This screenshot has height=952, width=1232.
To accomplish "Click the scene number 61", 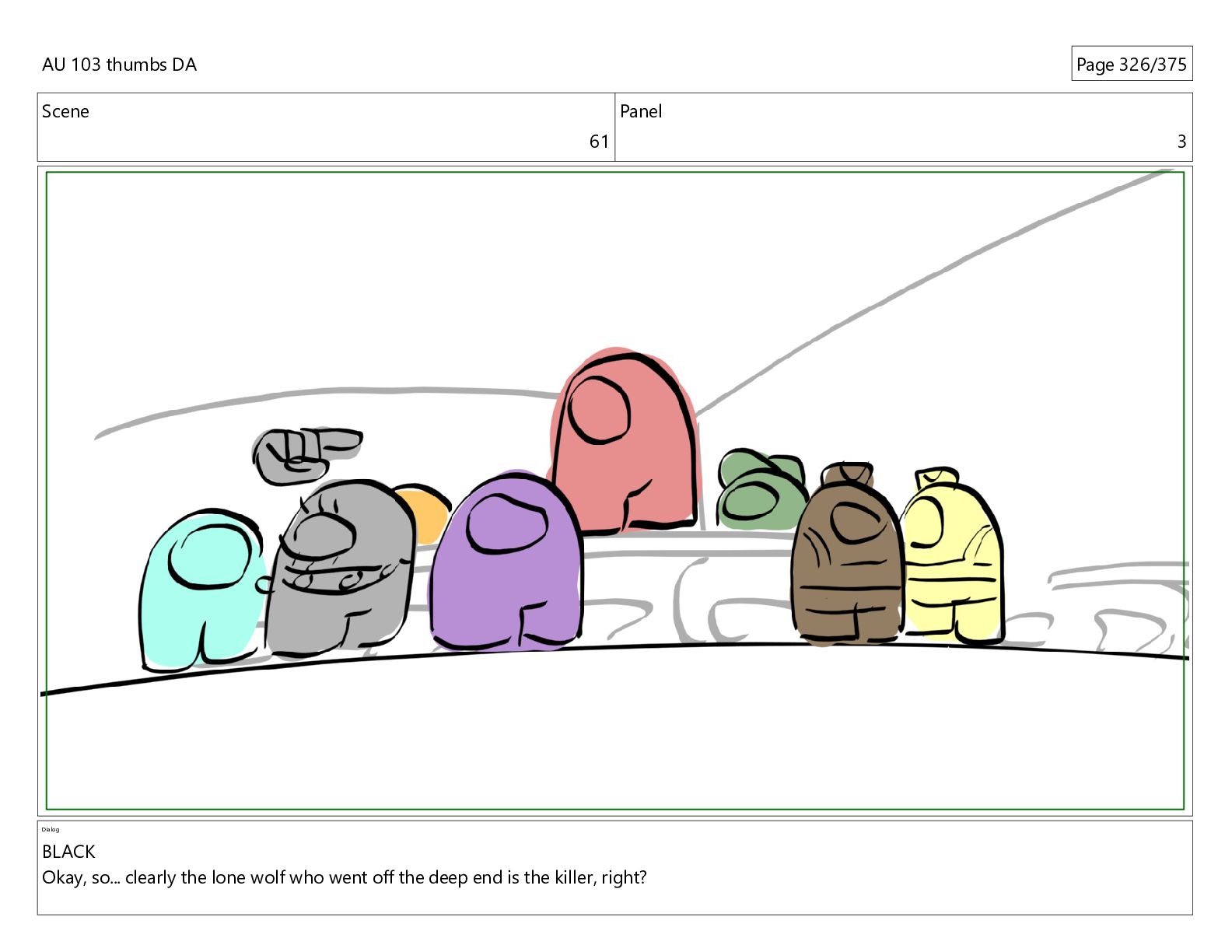I will coord(599,142).
